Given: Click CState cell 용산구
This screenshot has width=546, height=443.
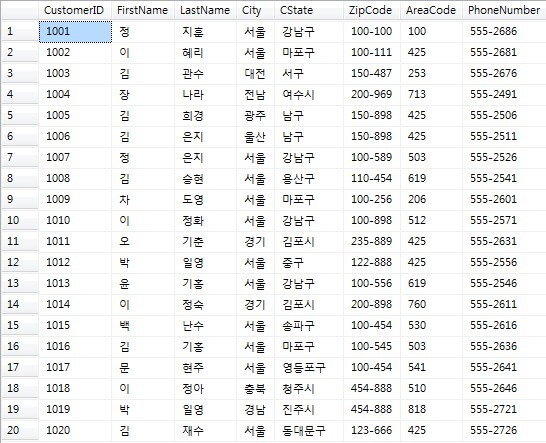Looking at the screenshot, I should click(x=309, y=178).
